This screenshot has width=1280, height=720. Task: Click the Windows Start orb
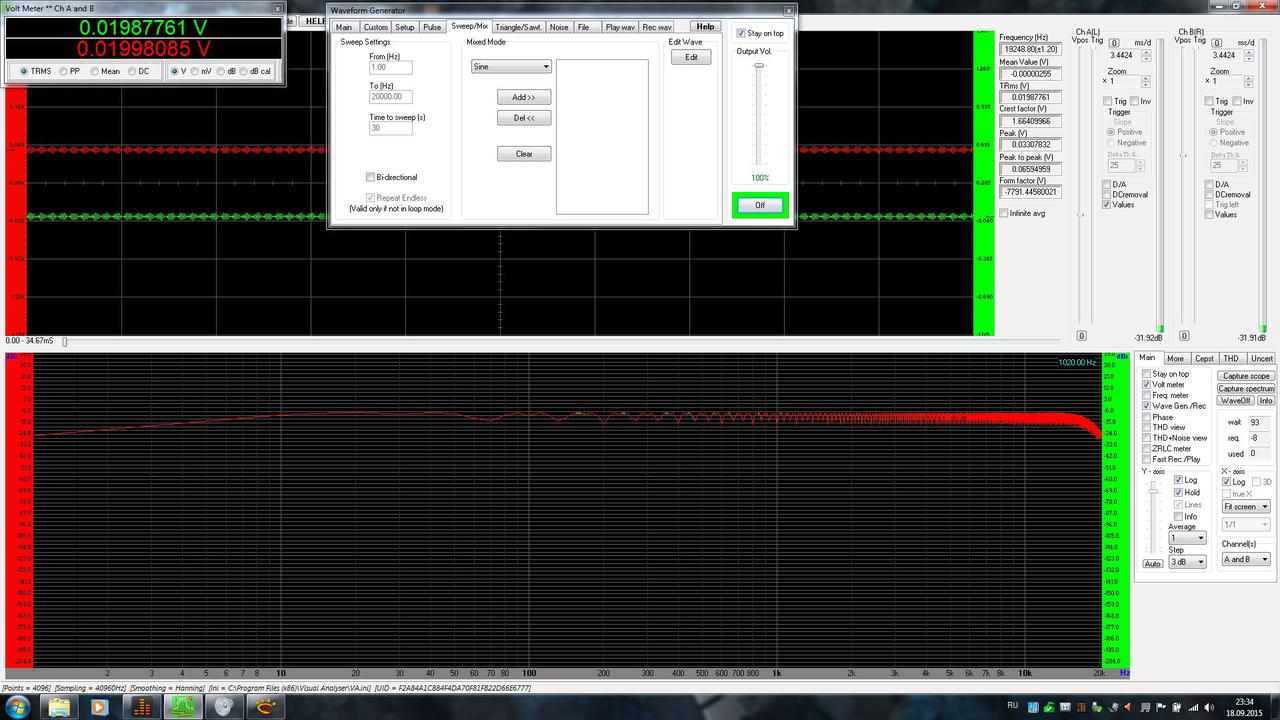coord(18,707)
